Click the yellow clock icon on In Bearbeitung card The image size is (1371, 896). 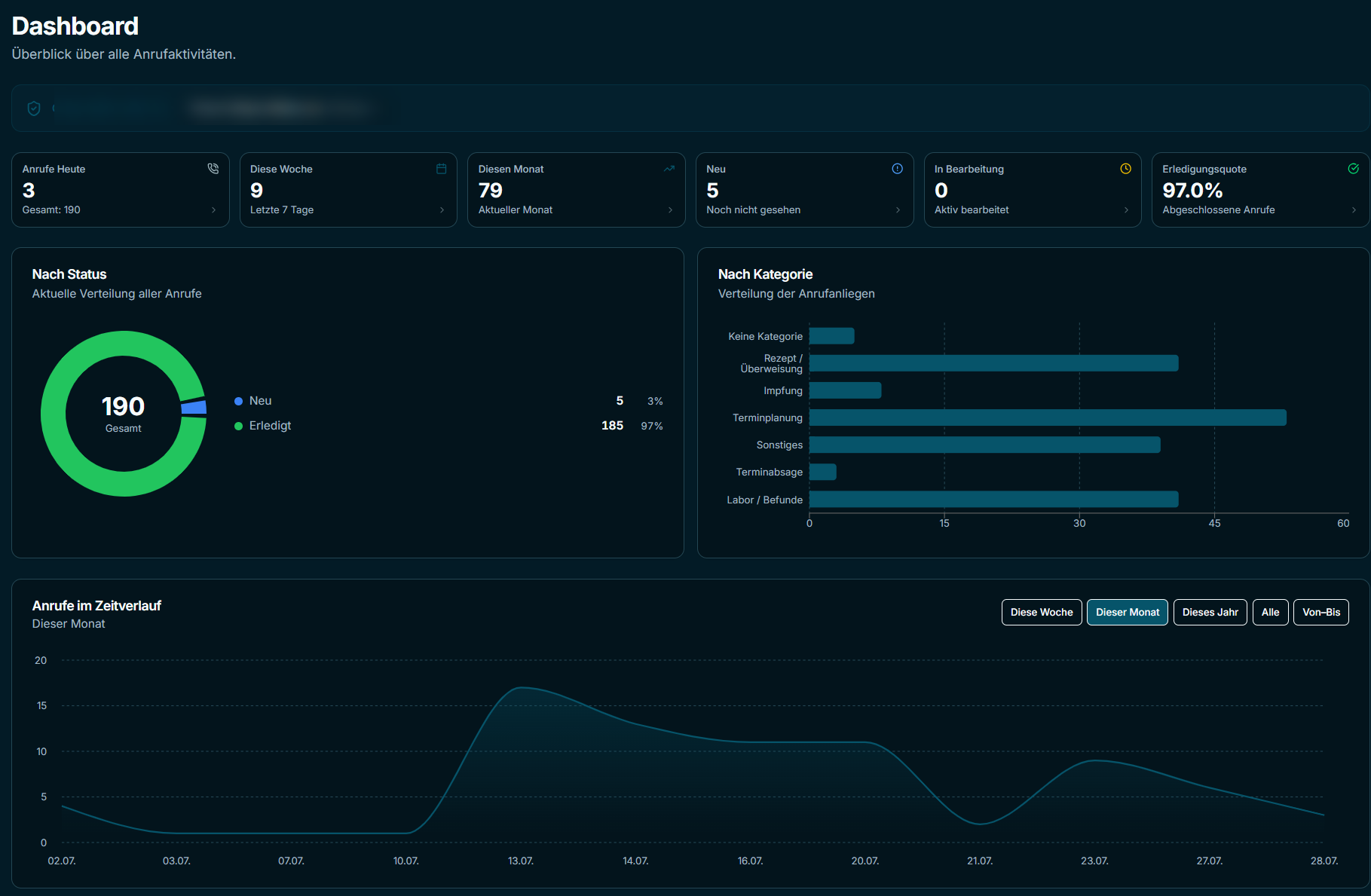1126,169
